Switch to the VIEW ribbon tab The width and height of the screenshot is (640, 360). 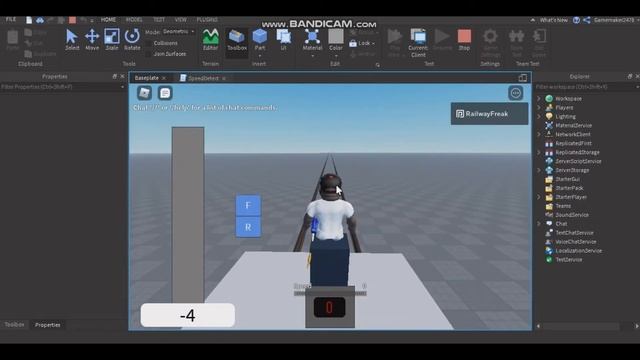click(180, 20)
